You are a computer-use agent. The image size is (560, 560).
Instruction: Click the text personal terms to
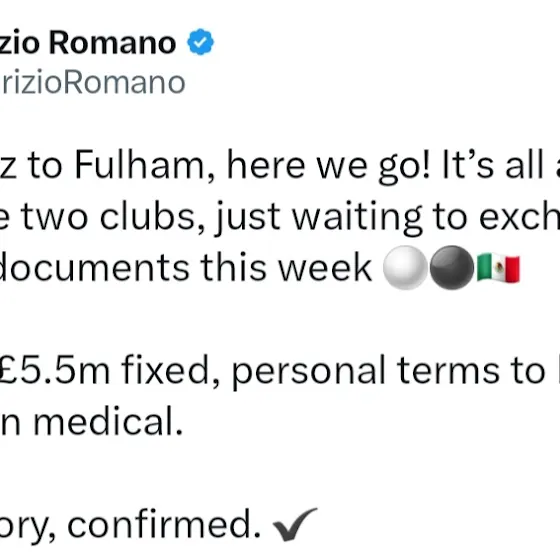(x=389, y=371)
